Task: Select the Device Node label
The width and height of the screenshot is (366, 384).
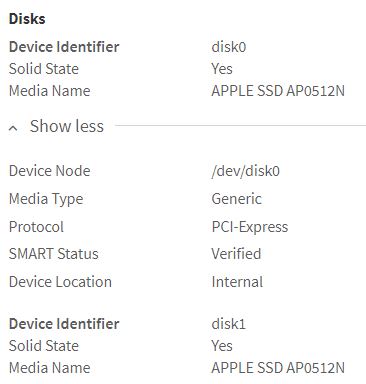Action: [49, 171]
